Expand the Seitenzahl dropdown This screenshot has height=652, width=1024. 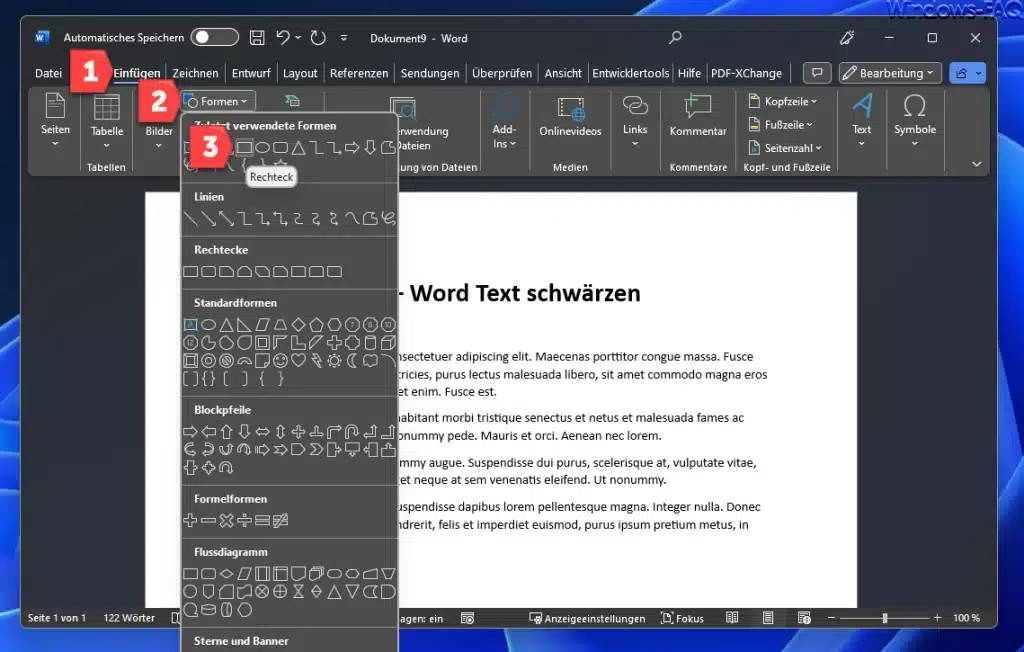coord(784,148)
